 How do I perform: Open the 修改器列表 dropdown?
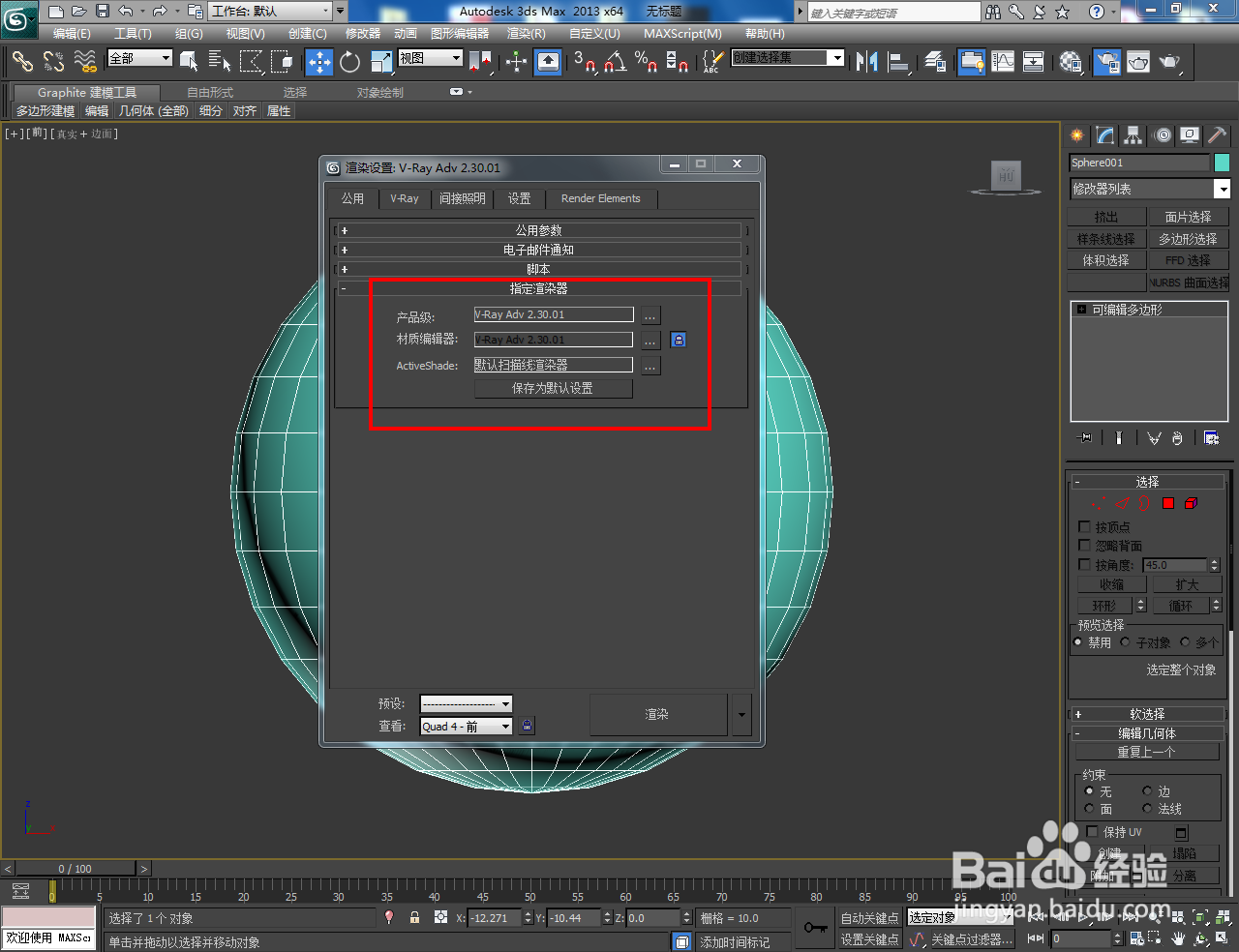(x=1149, y=189)
